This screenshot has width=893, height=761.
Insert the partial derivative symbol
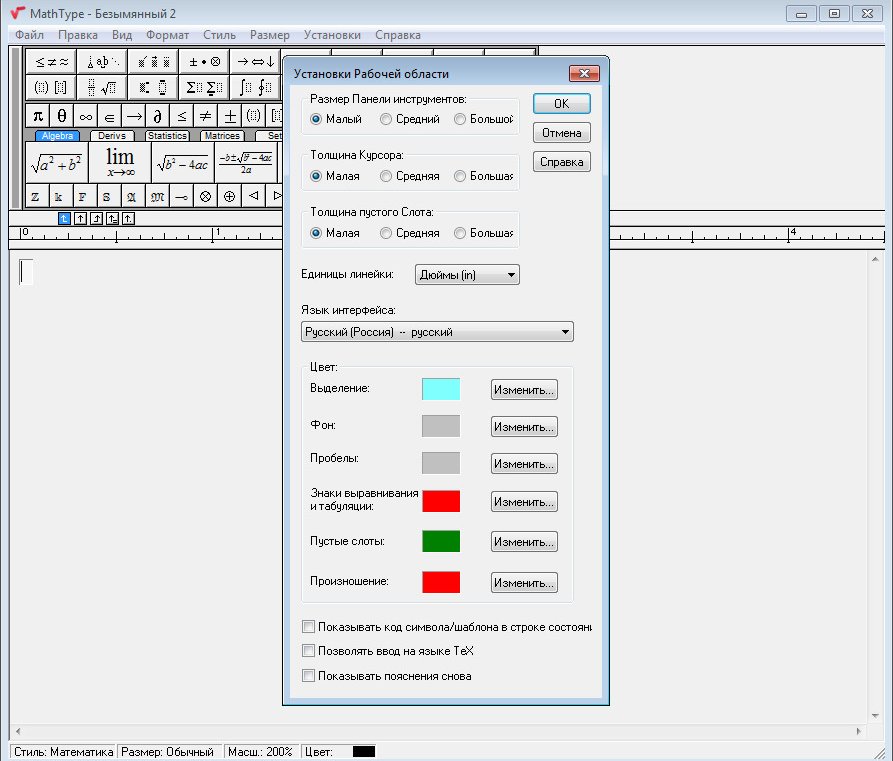tap(157, 116)
